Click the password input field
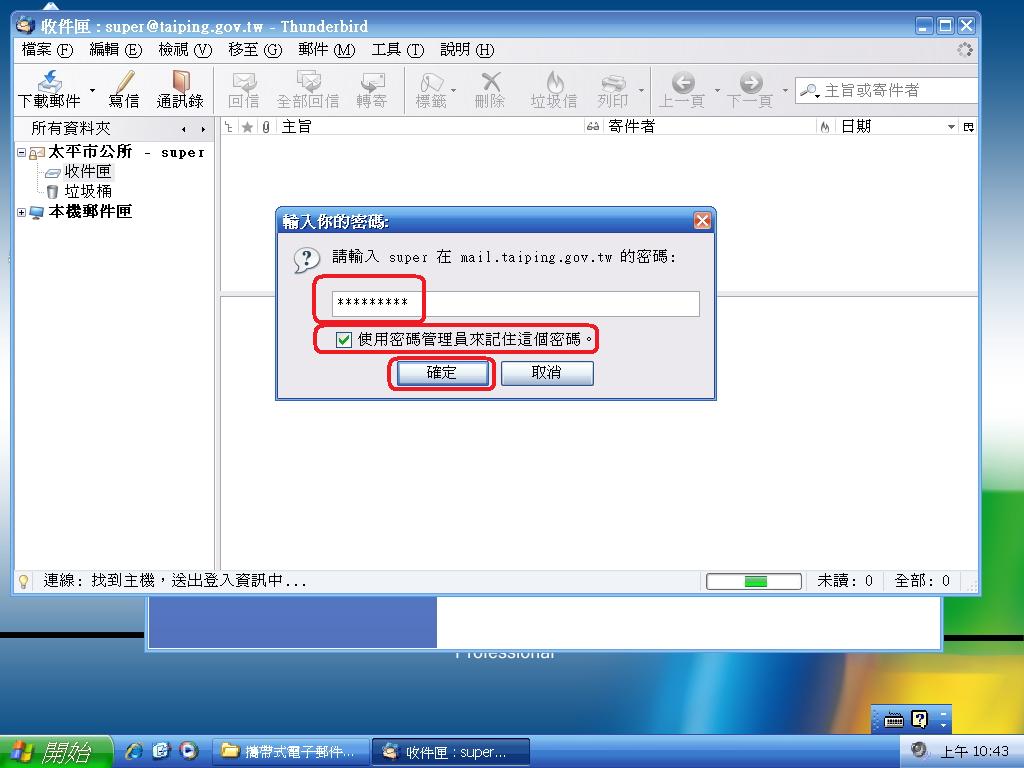This screenshot has width=1024, height=768. coord(515,304)
